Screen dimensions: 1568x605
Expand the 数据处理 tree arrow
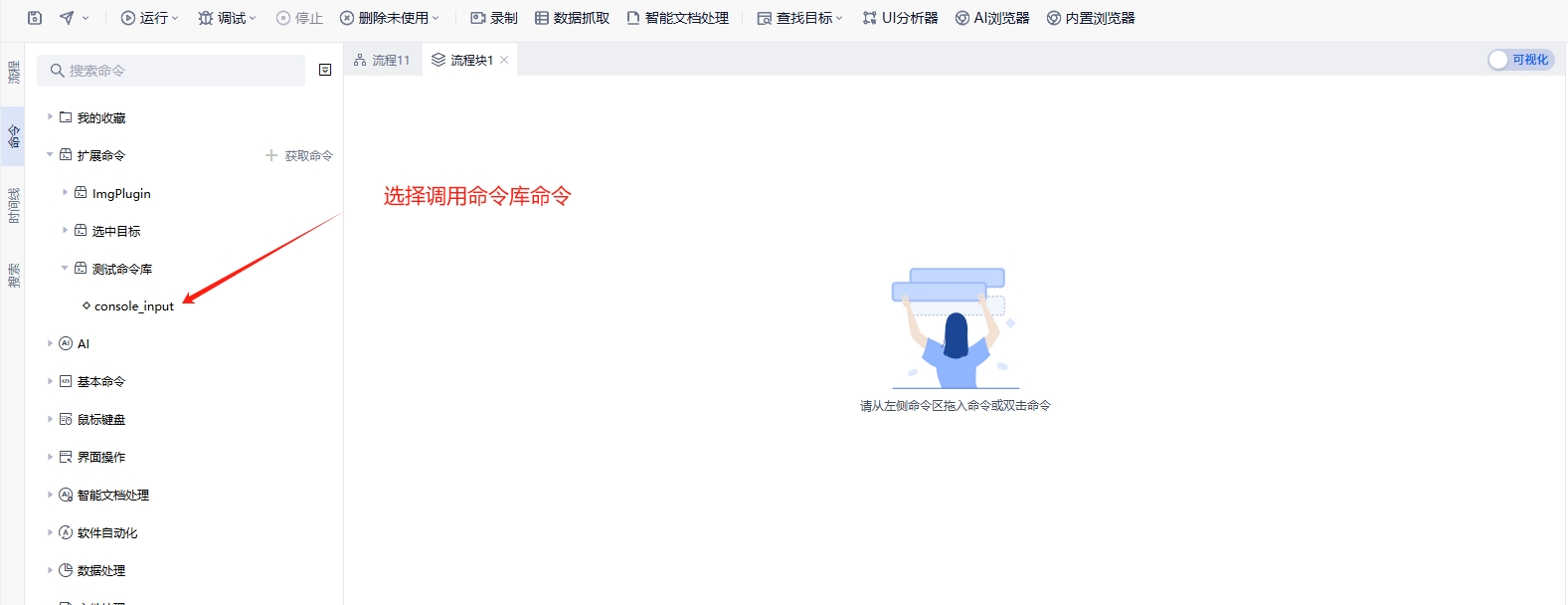[x=50, y=570]
